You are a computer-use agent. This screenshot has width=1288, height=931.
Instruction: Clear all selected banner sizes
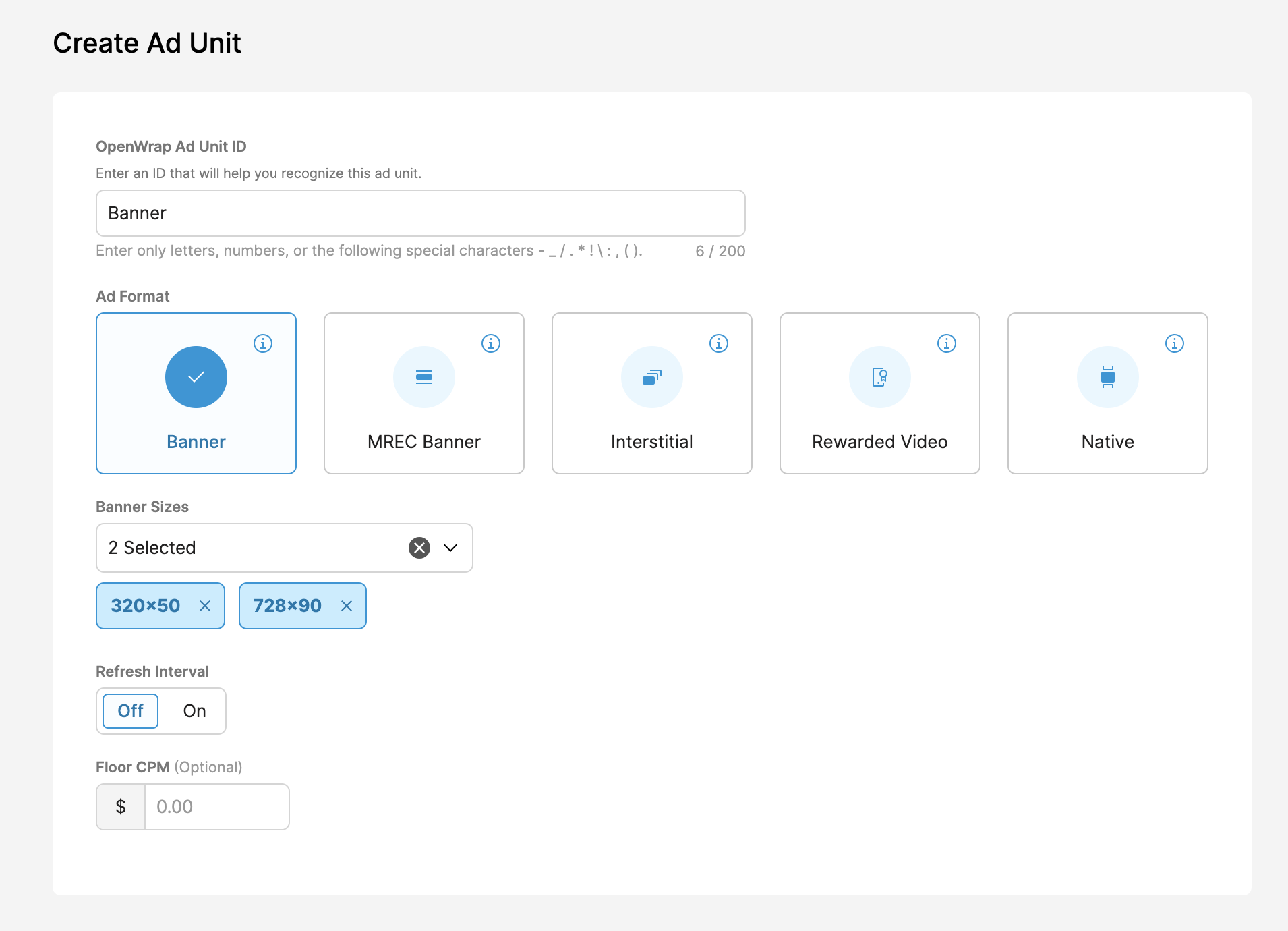[419, 548]
